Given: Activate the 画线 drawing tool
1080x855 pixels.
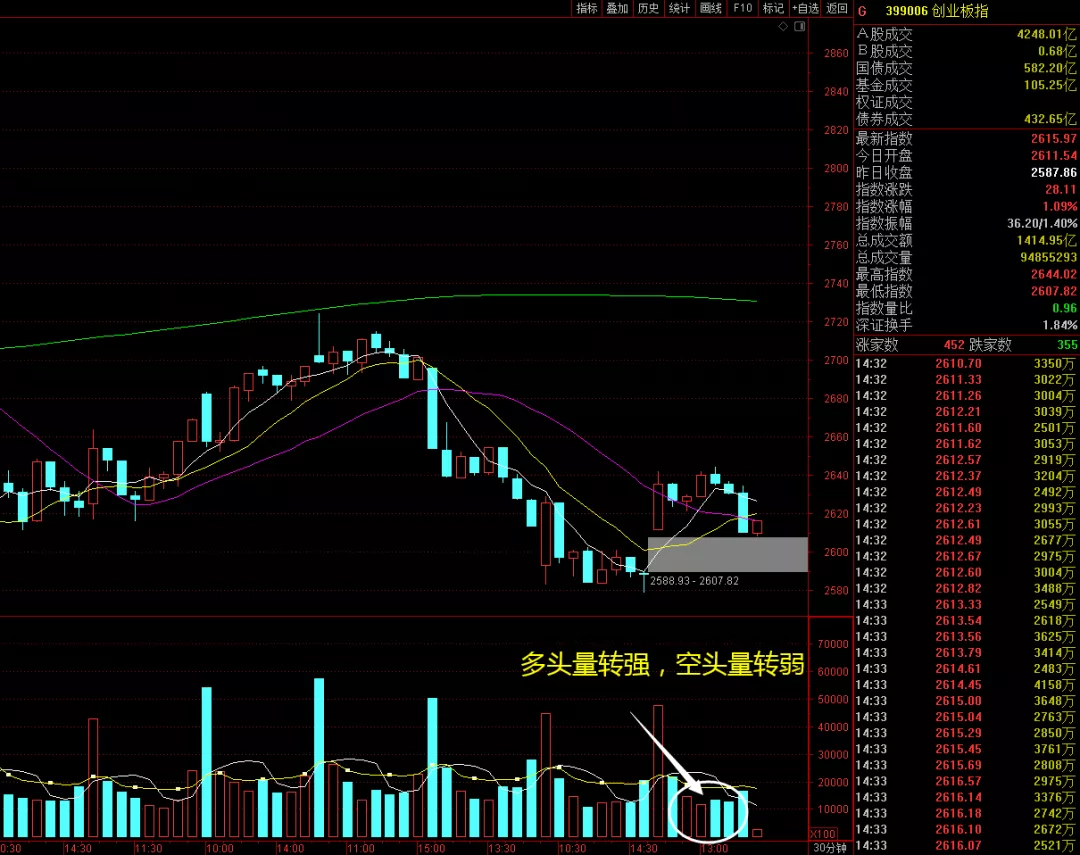Looking at the screenshot, I should [710, 8].
